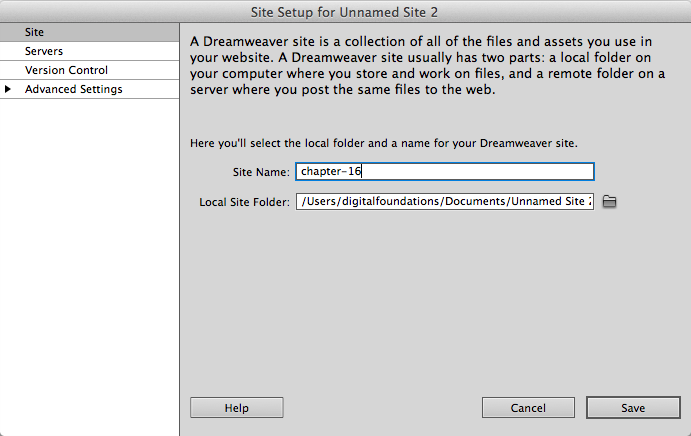Click the folder browse icon
Viewport: 691px width, 436px height.
[x=609, y=202]
